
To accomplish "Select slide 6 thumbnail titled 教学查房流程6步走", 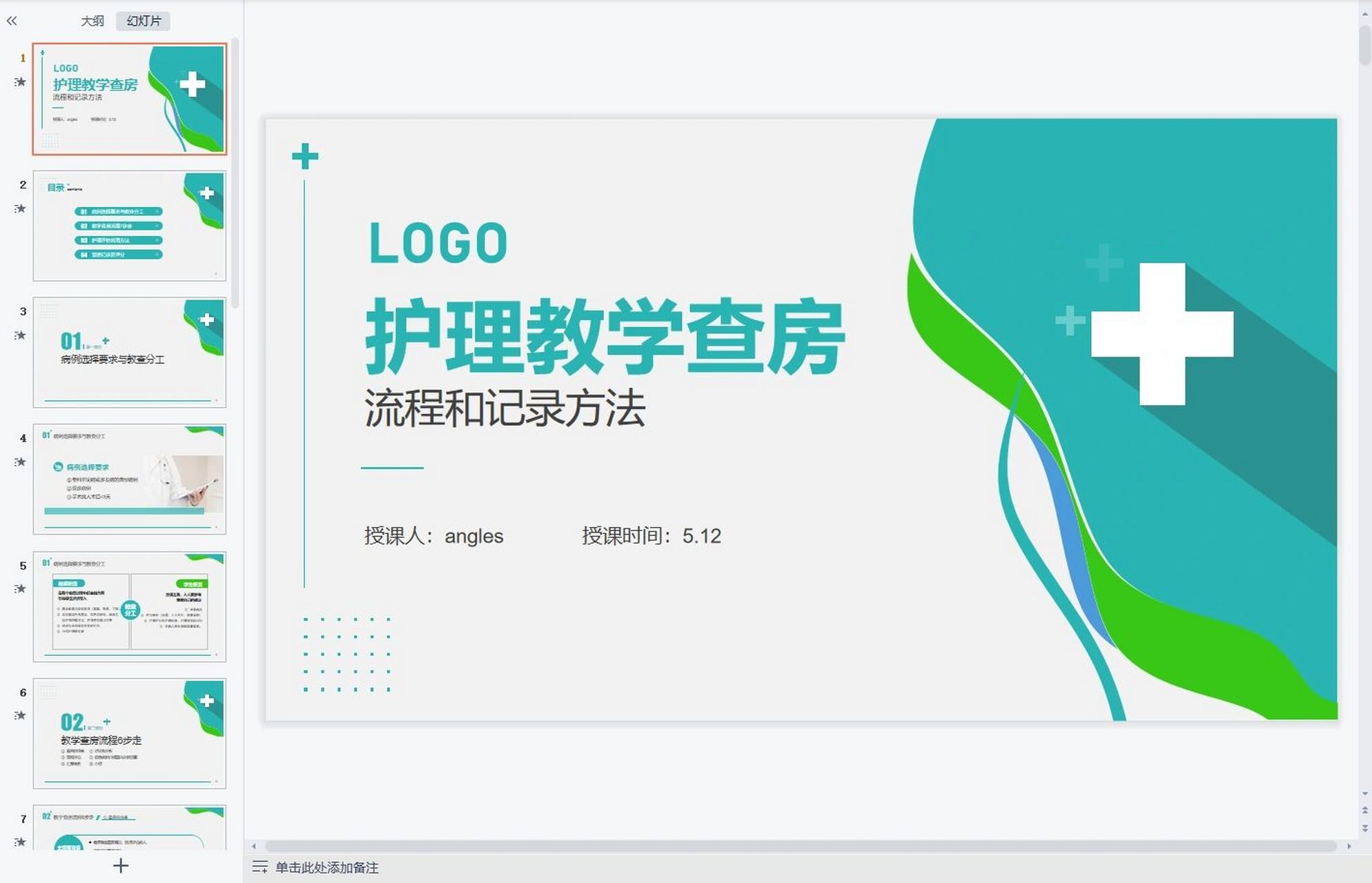I will (x=130, y=733).
